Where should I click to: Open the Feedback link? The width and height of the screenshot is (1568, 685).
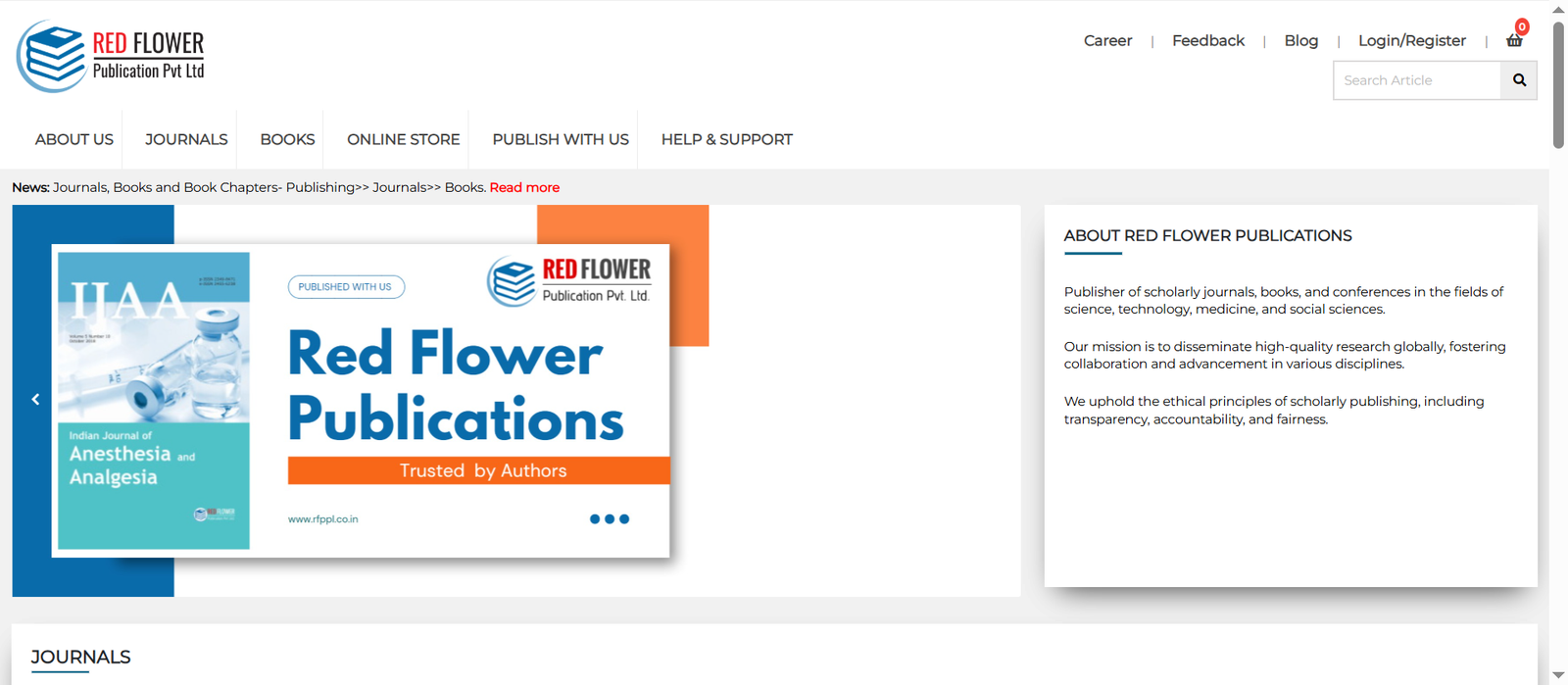click(1208, 40)
